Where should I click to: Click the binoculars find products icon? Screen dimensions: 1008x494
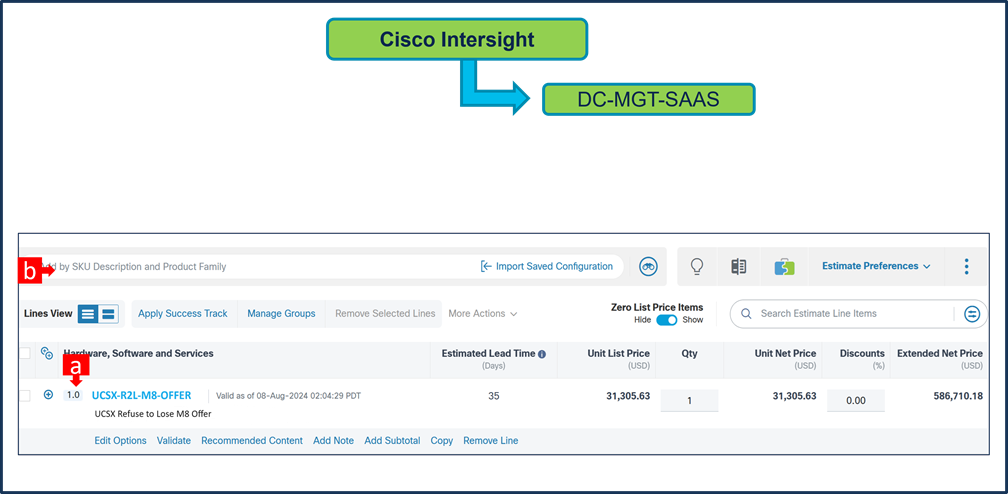649,266
